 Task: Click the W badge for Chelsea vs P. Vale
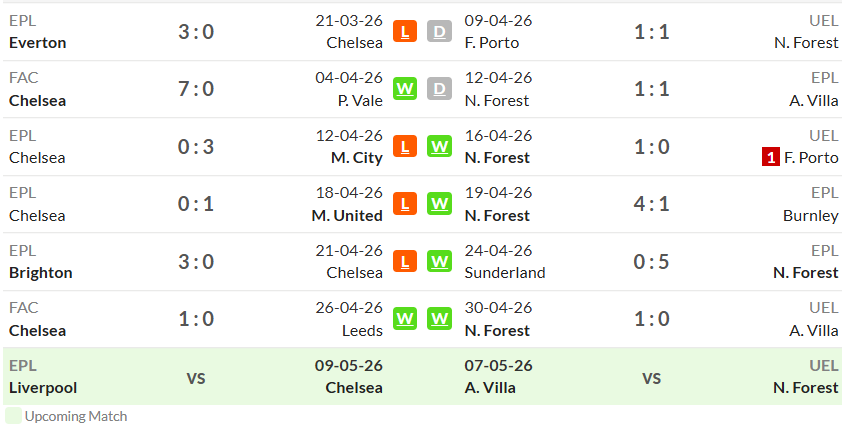(x=405, y=89)
